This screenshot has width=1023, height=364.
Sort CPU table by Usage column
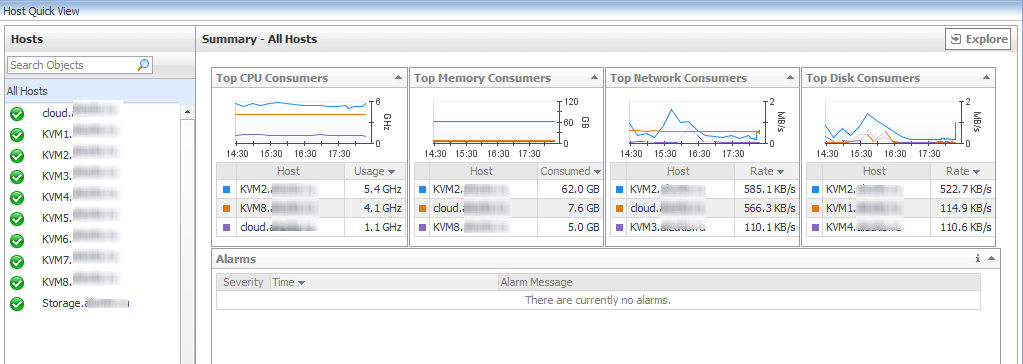pyautogui.click(x=374, y=172)
